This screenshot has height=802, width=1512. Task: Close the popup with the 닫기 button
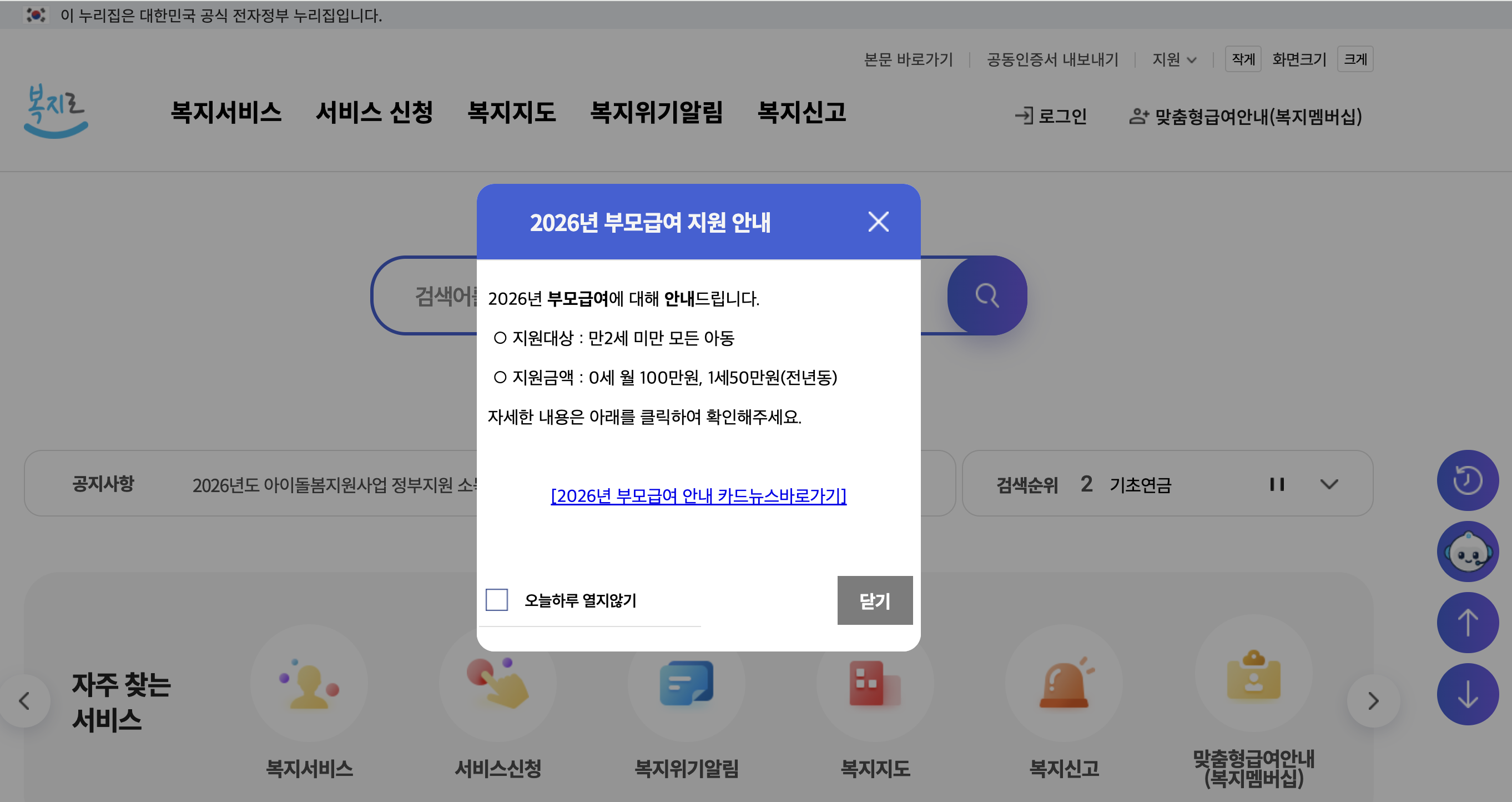click(x=875, y=600)
